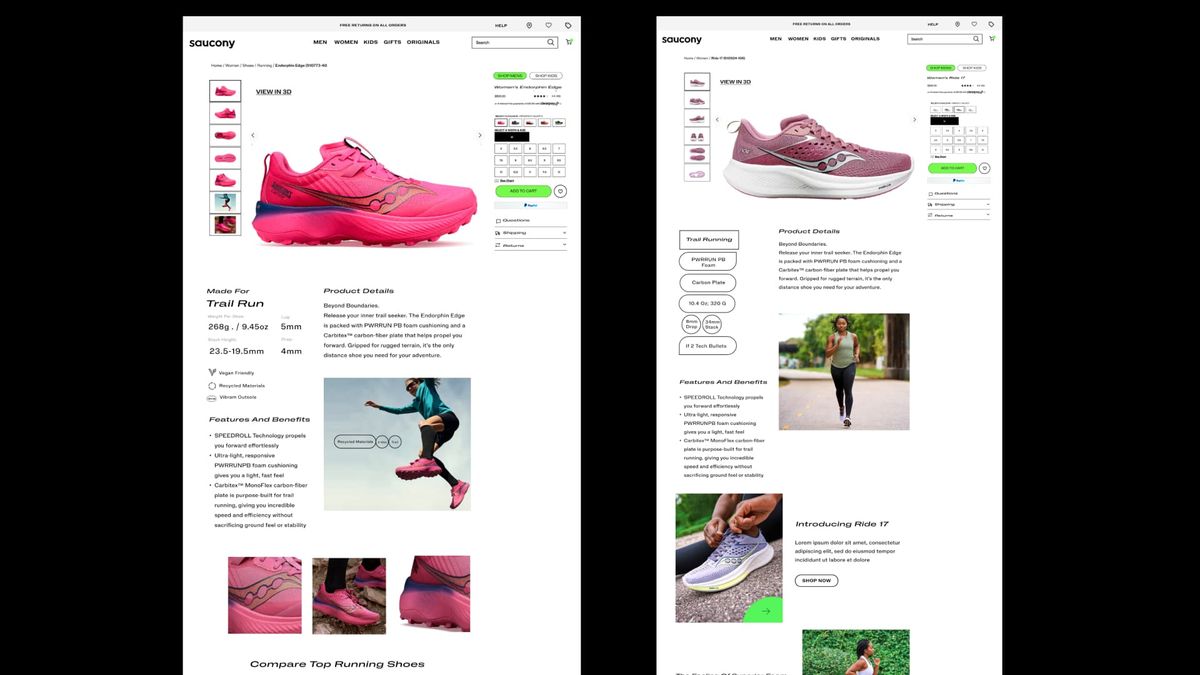Open wishlist heart in Endorphin Edge page header
This screenshot has height=675, width=1200.
pos(548,25)
